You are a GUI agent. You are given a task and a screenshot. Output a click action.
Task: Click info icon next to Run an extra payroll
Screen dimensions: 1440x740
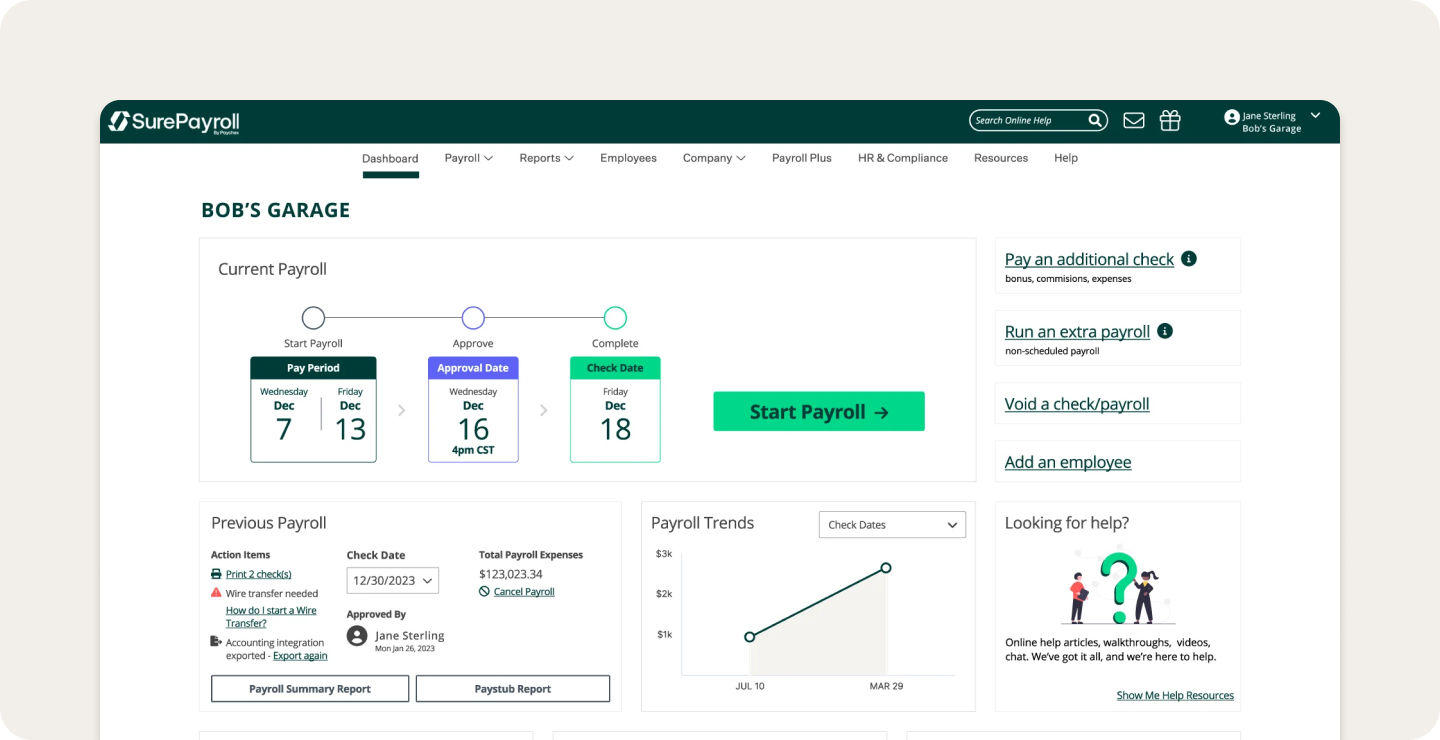pos(1164,331)
